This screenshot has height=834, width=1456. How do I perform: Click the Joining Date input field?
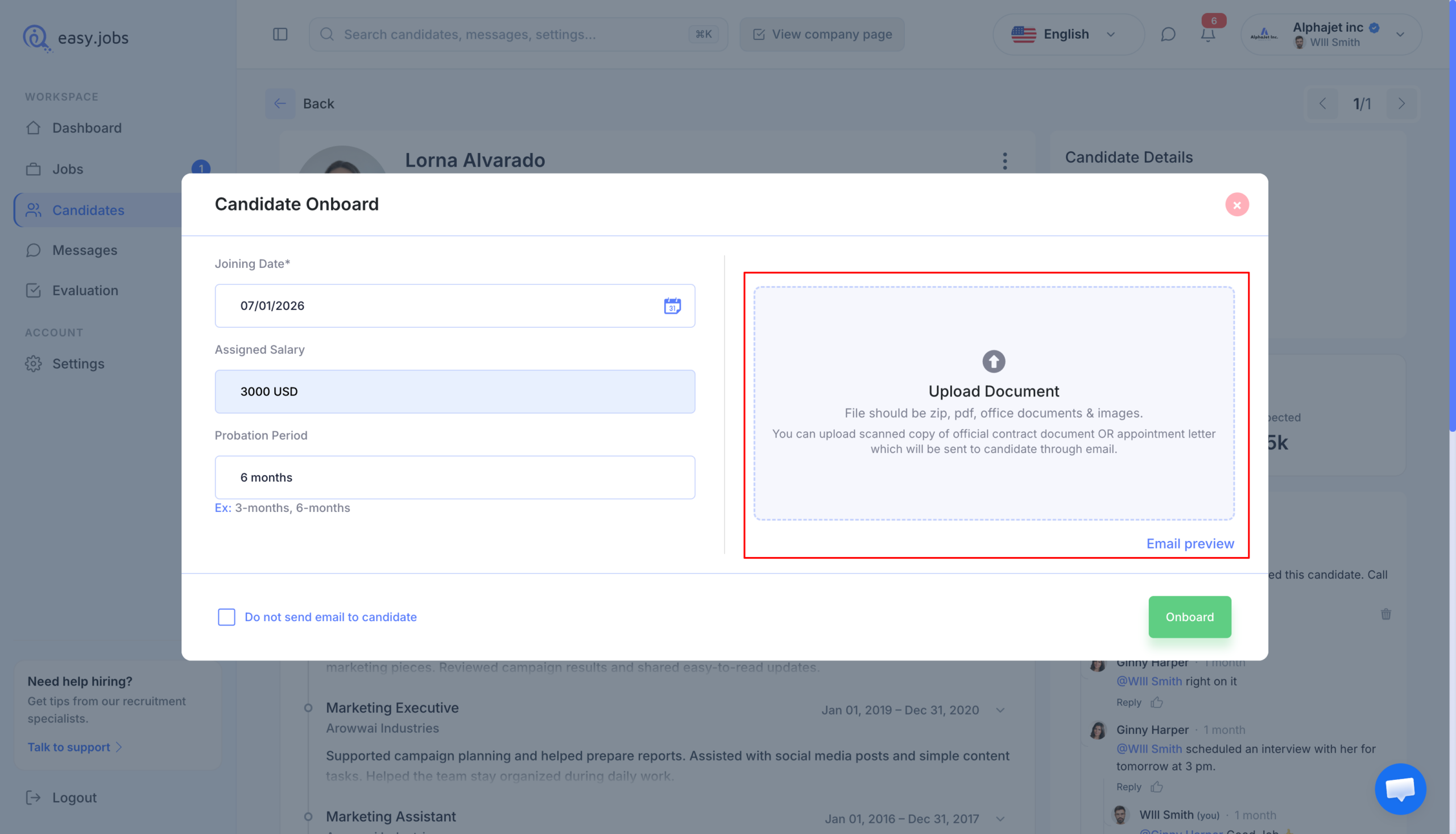coord(454,306)
